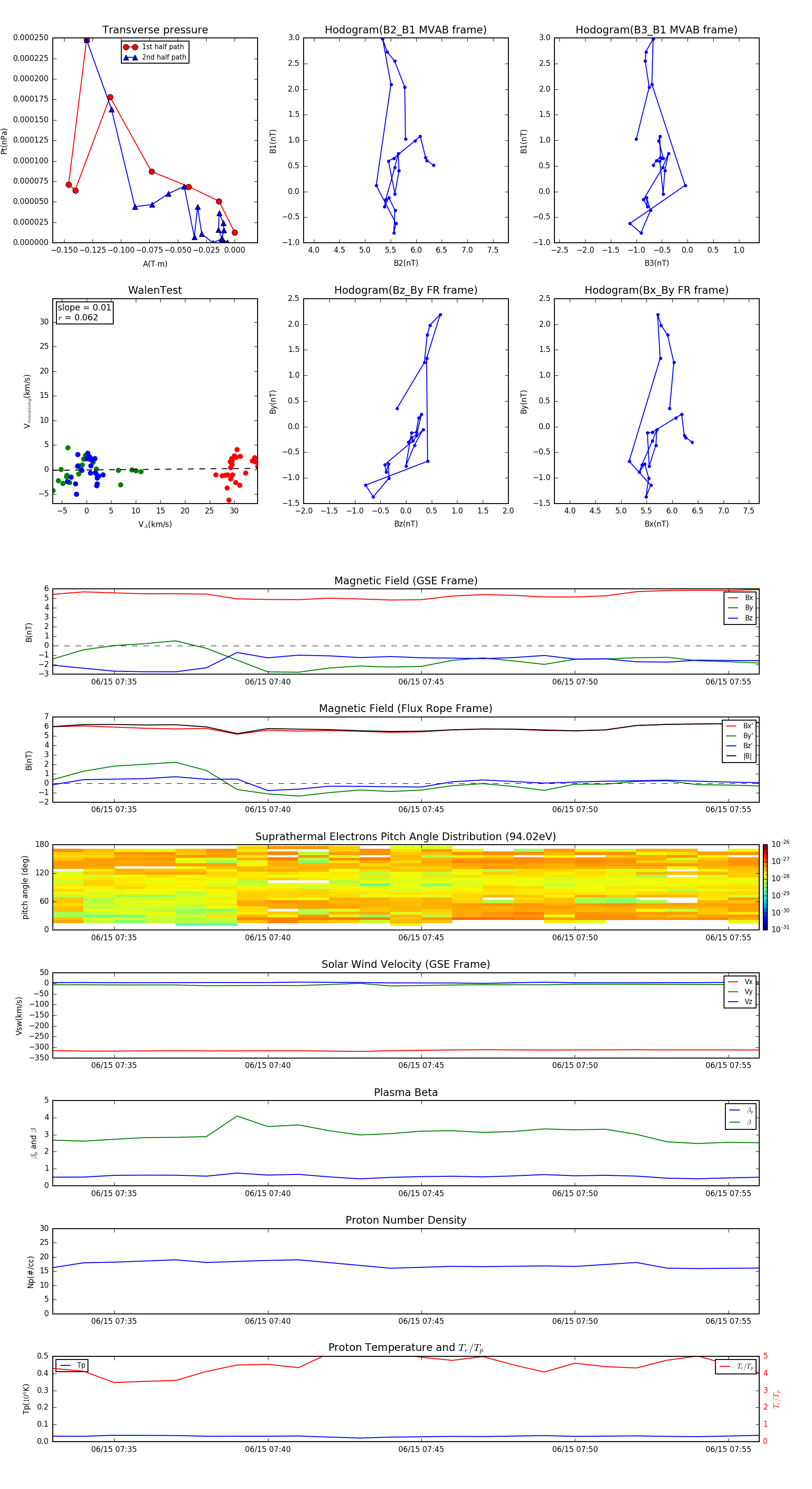
Task: Click the 'Hodogram(B2_B1 MVAB frame)' title
Action: 406,30
